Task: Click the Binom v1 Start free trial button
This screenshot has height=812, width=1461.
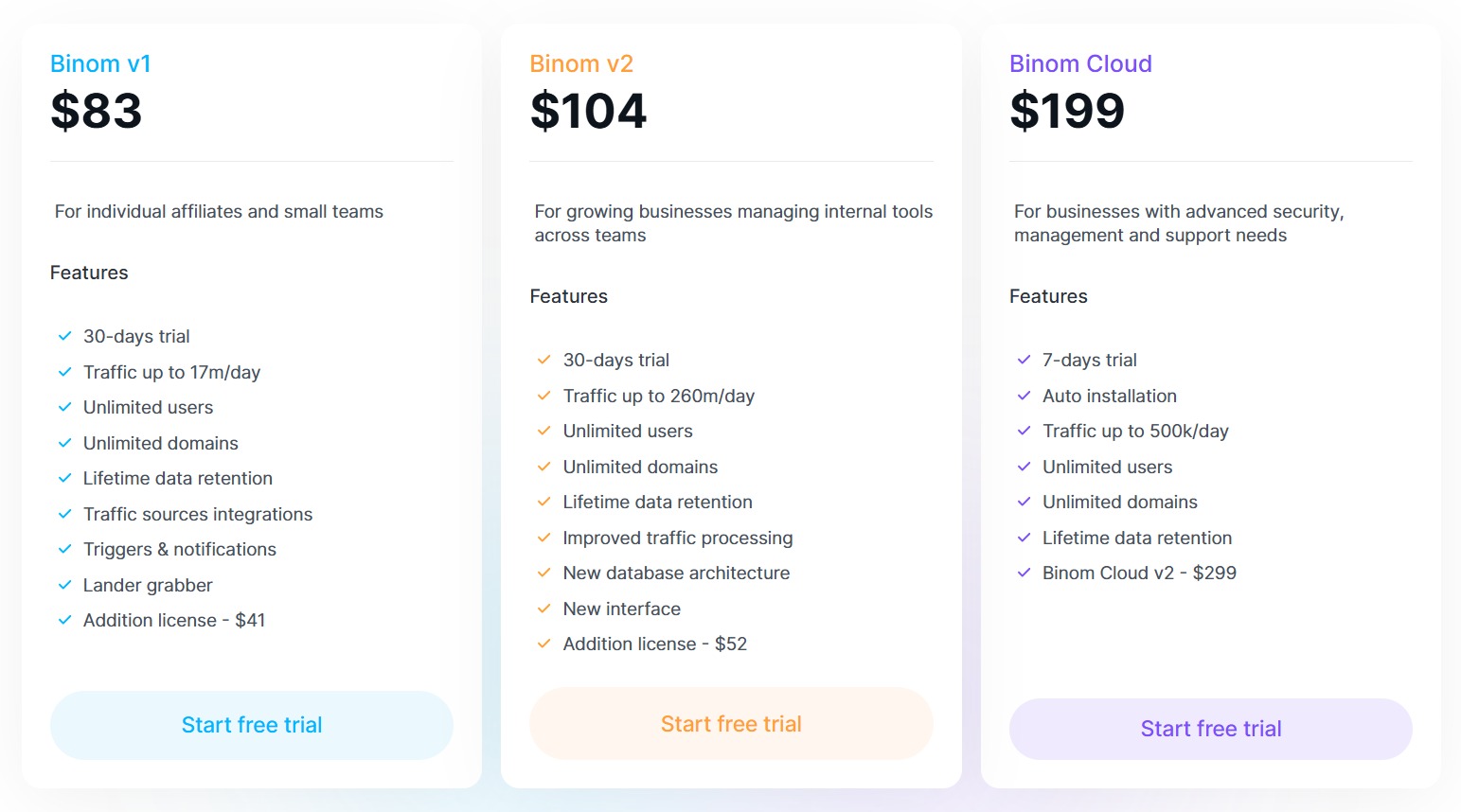Action: pos(251,725)
